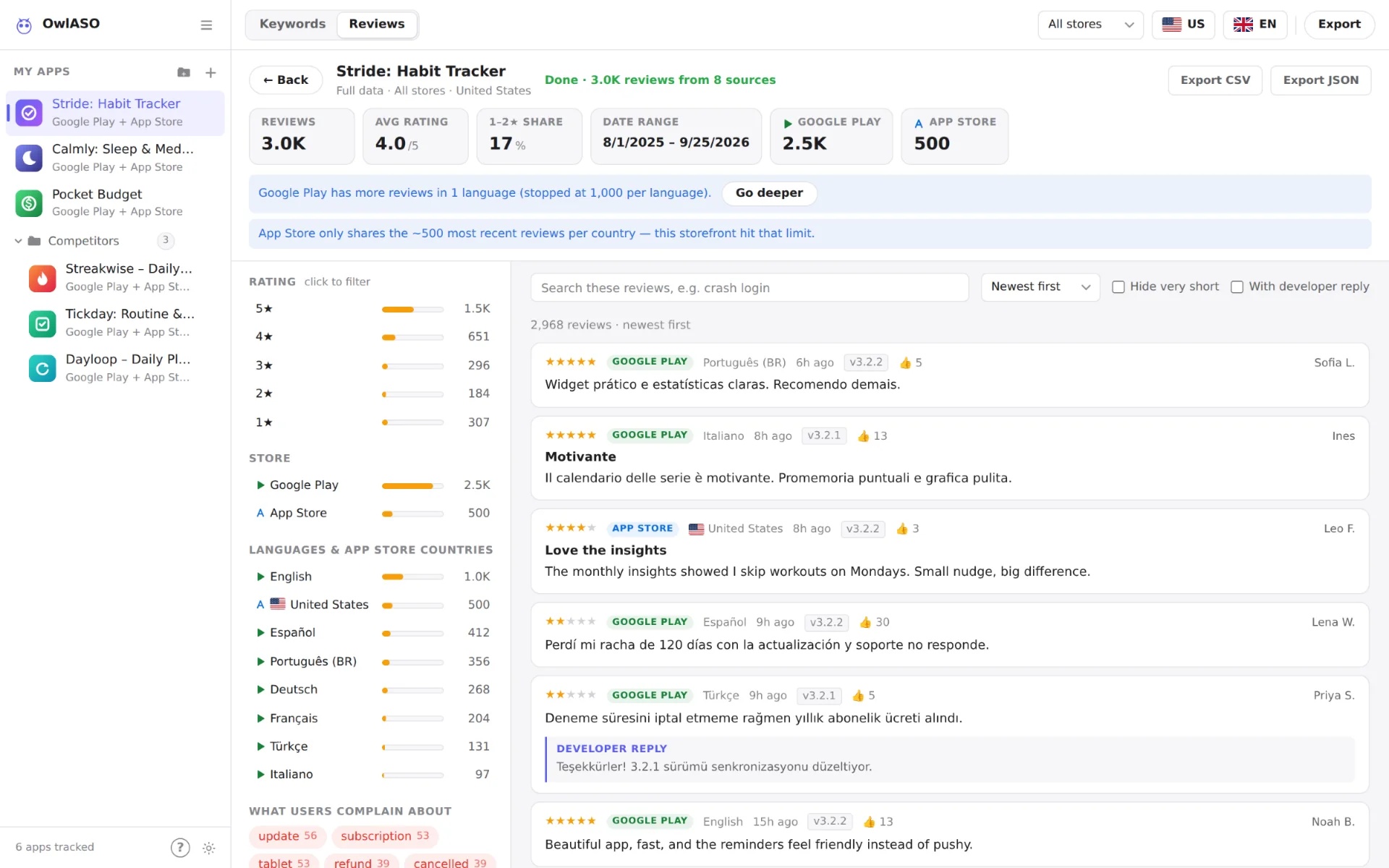The height and width of the screenshot is (868, 1389).
Task: Open the All stores dropdown
Action: coord(1090,25)
